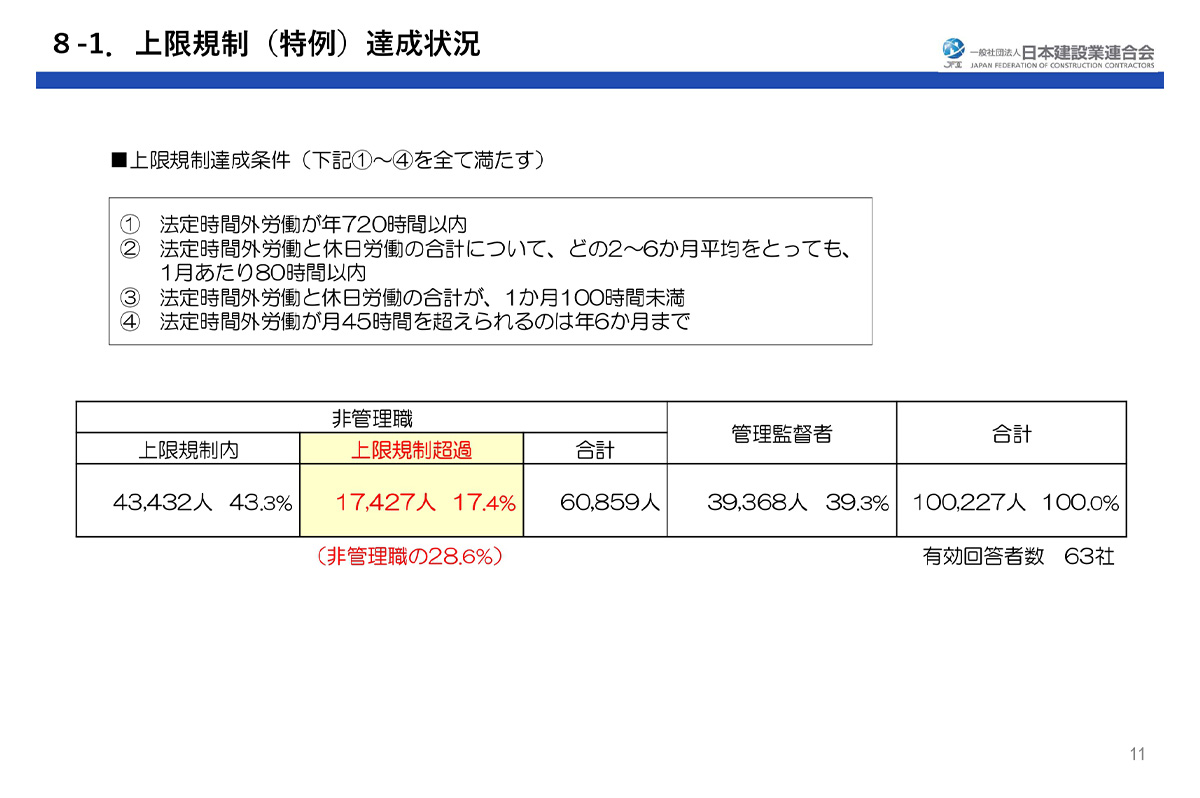Click the red 上限規制超過 header cell

click(x=411, y=449)
